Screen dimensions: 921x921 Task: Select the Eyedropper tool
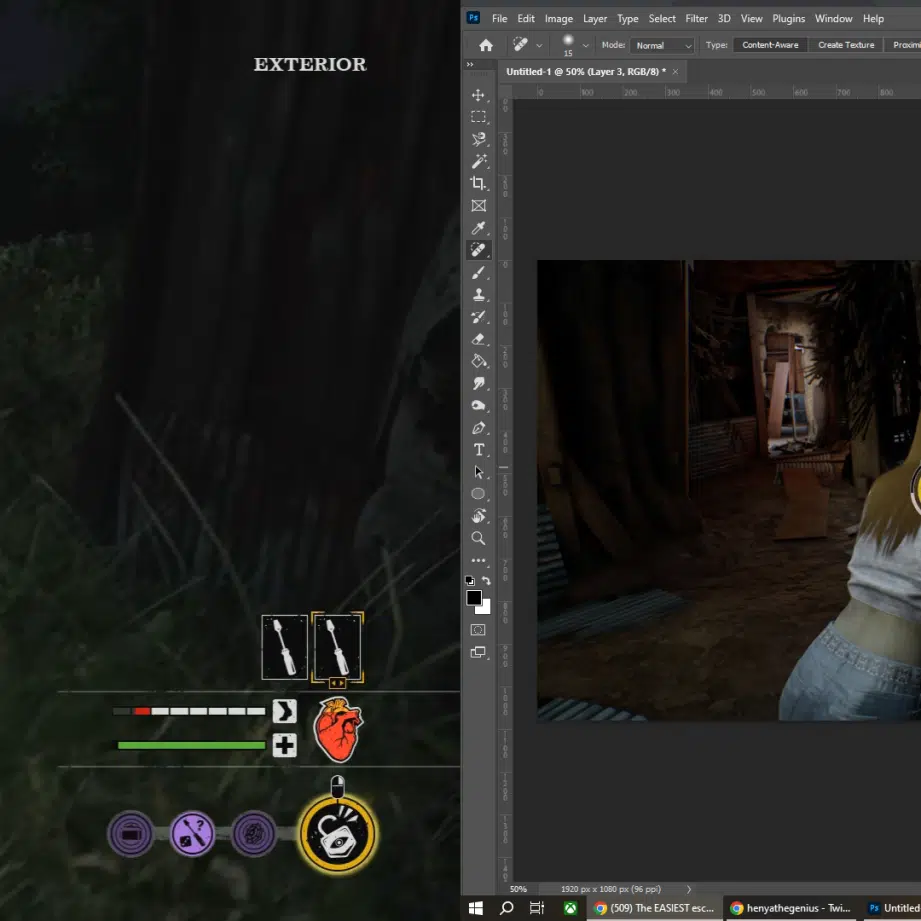478,228
